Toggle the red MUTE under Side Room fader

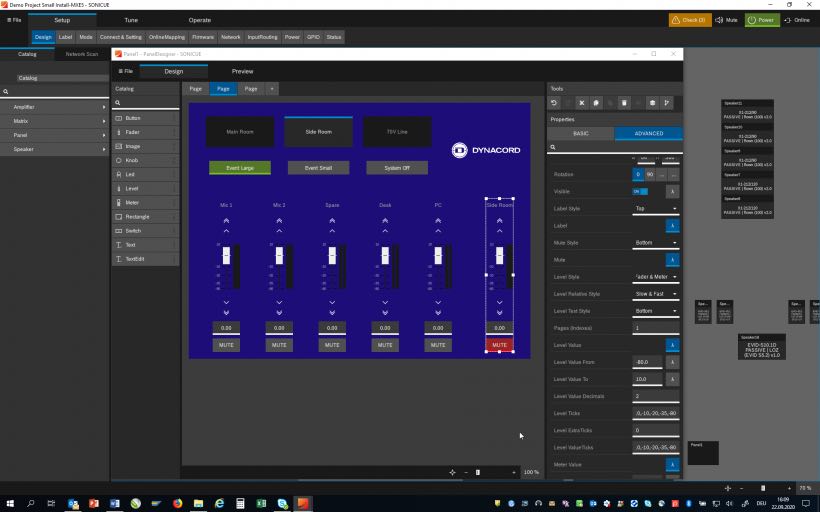(x=499, y=345)
